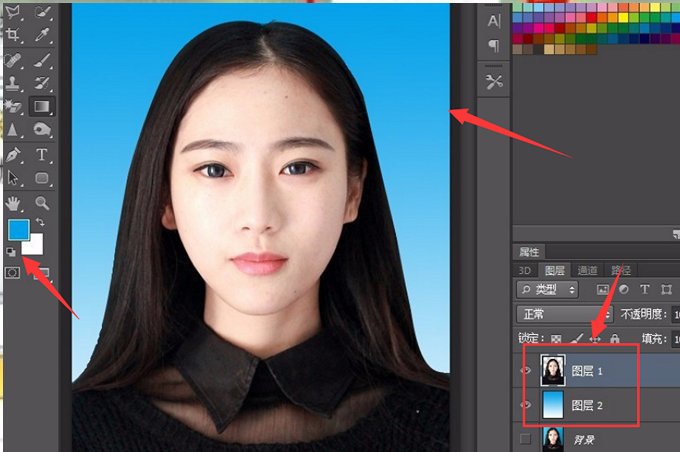This screenshot has width=680, height=452.
Task: Select the Hand tool
Action: 13,203
